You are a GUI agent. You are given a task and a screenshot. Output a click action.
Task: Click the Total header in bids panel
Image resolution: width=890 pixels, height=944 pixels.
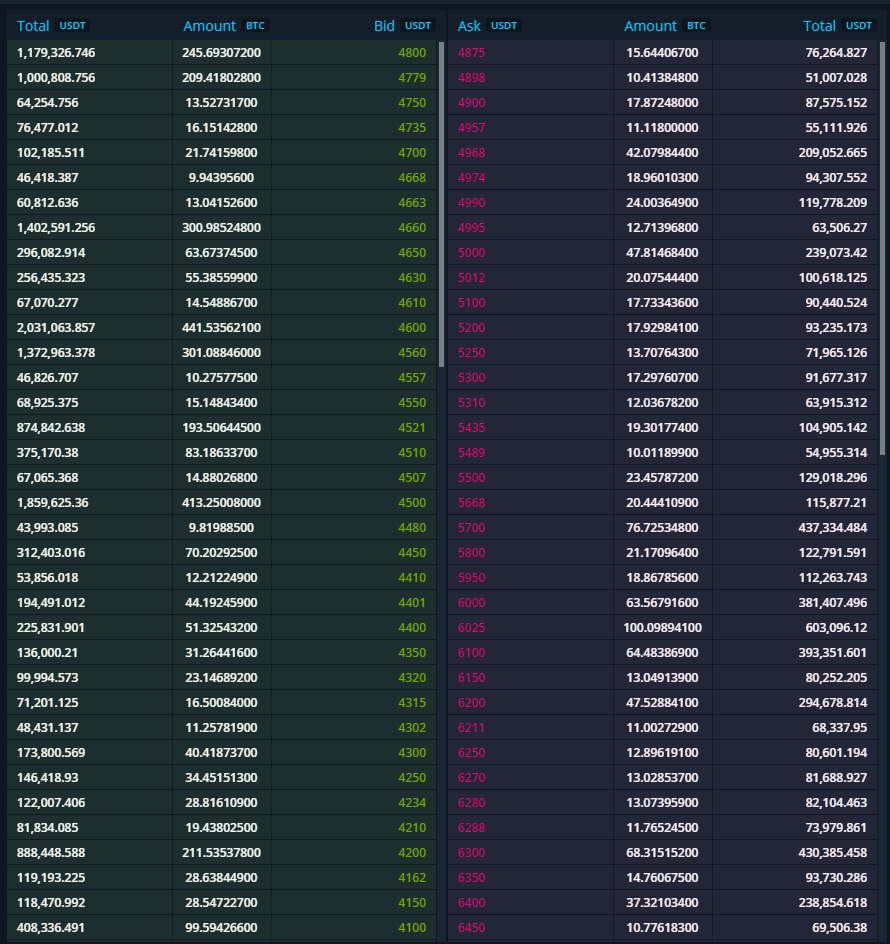click(x=52, y=26)
